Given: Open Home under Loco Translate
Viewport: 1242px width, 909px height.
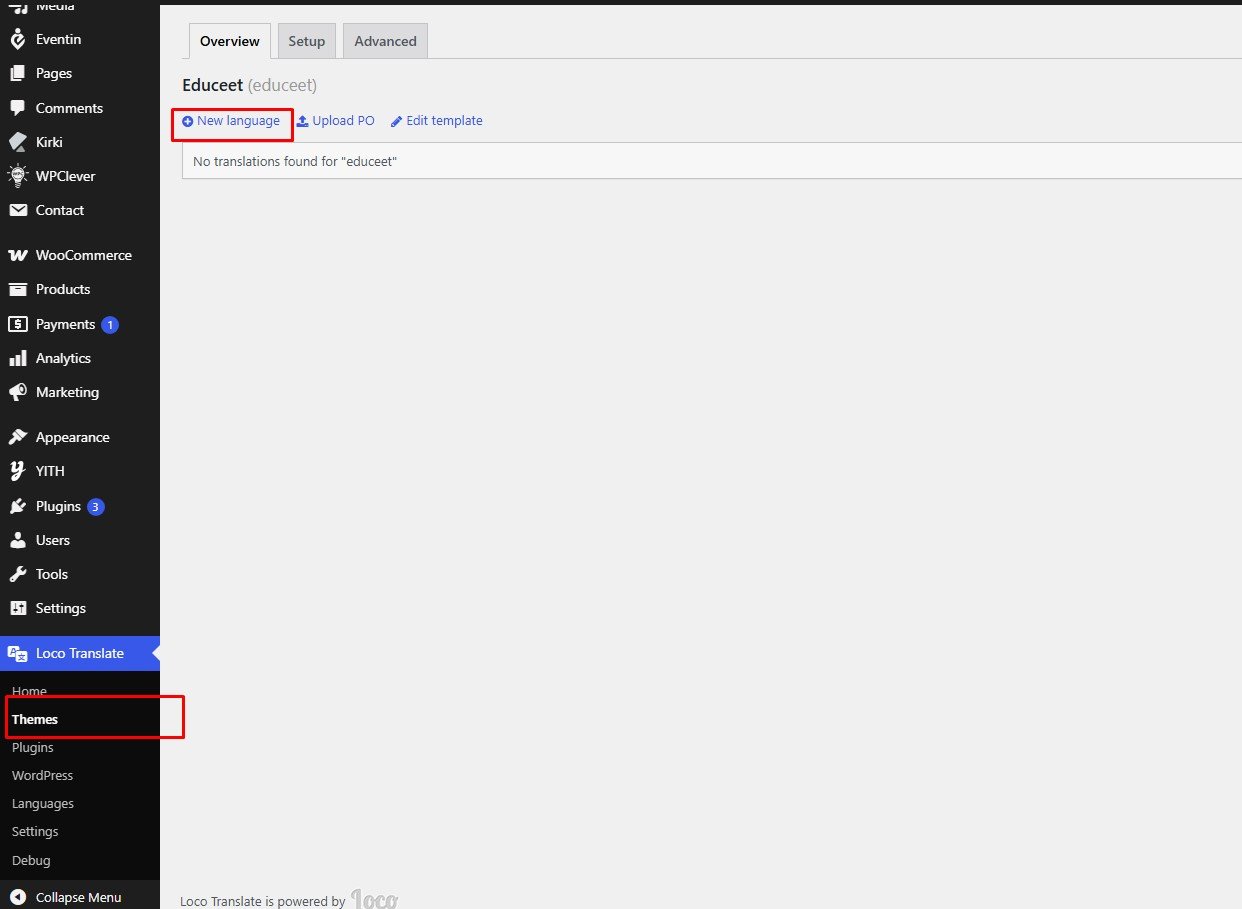Looking at the screenshot, I should 29,691.
